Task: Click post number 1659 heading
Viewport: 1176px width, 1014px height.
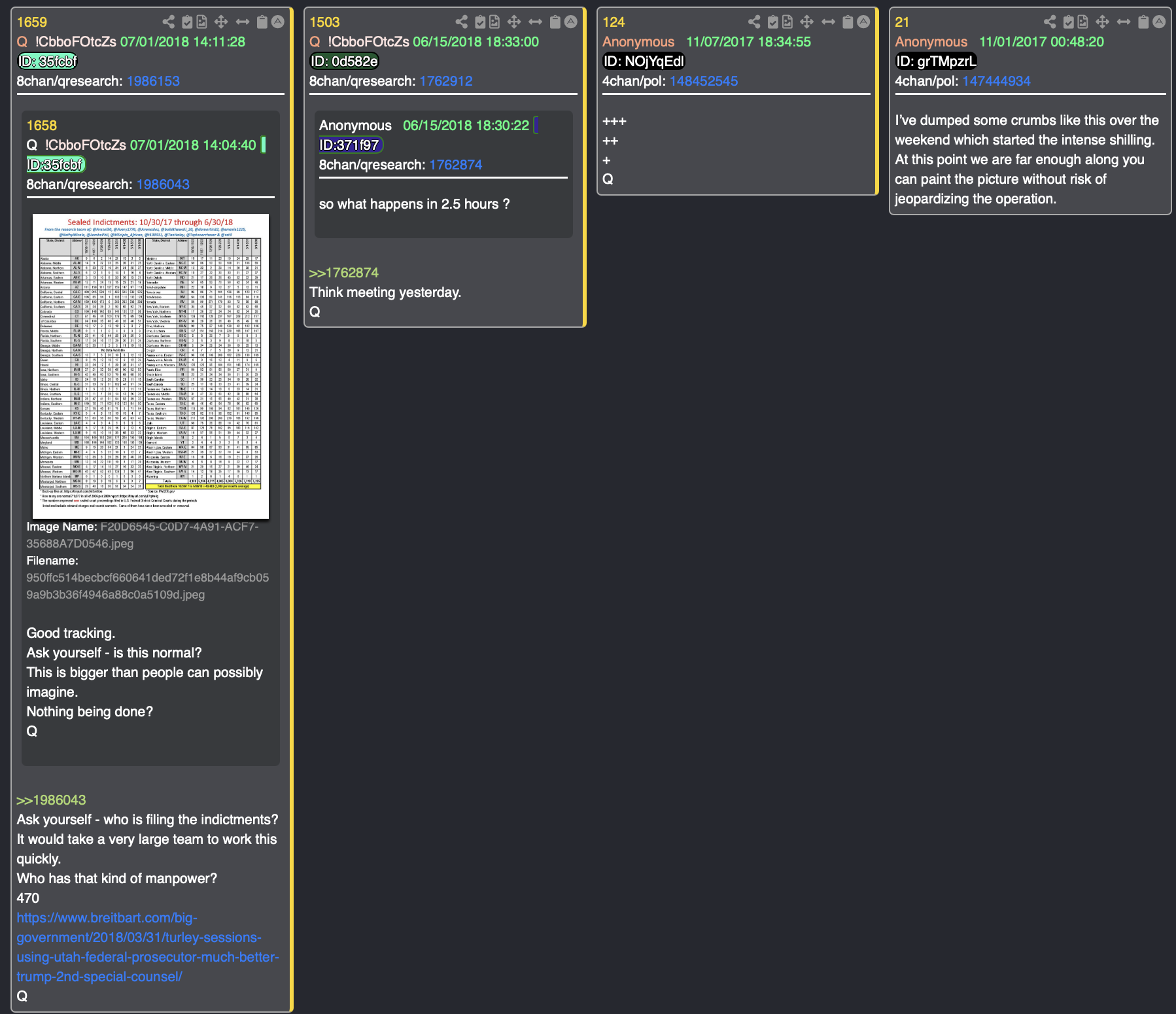Action: click(32, 22)
